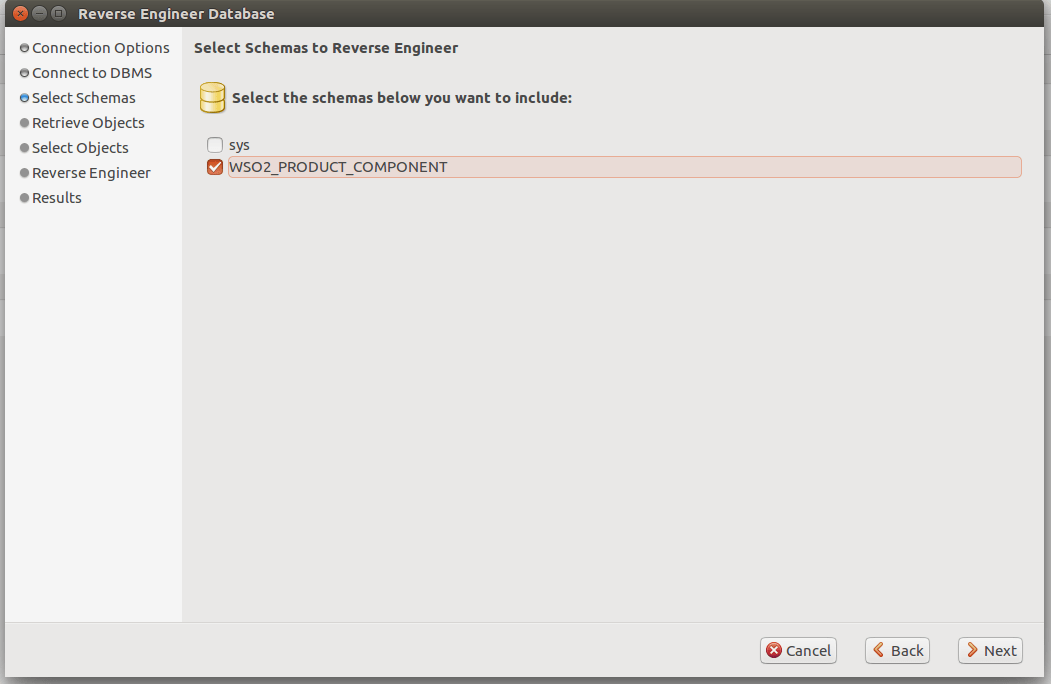Open the Connection Options step
This screenshot has width=1051, height=684.
(100, 48)
